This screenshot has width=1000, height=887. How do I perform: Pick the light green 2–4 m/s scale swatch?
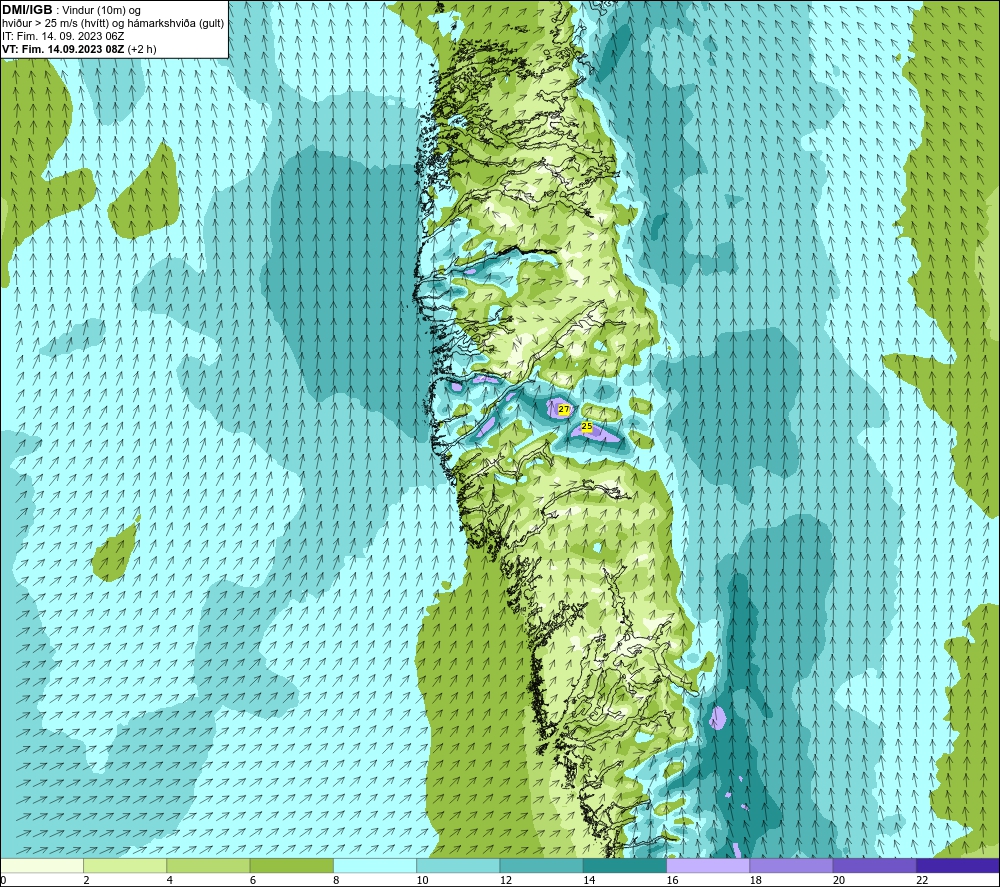[x=125, y=866]
